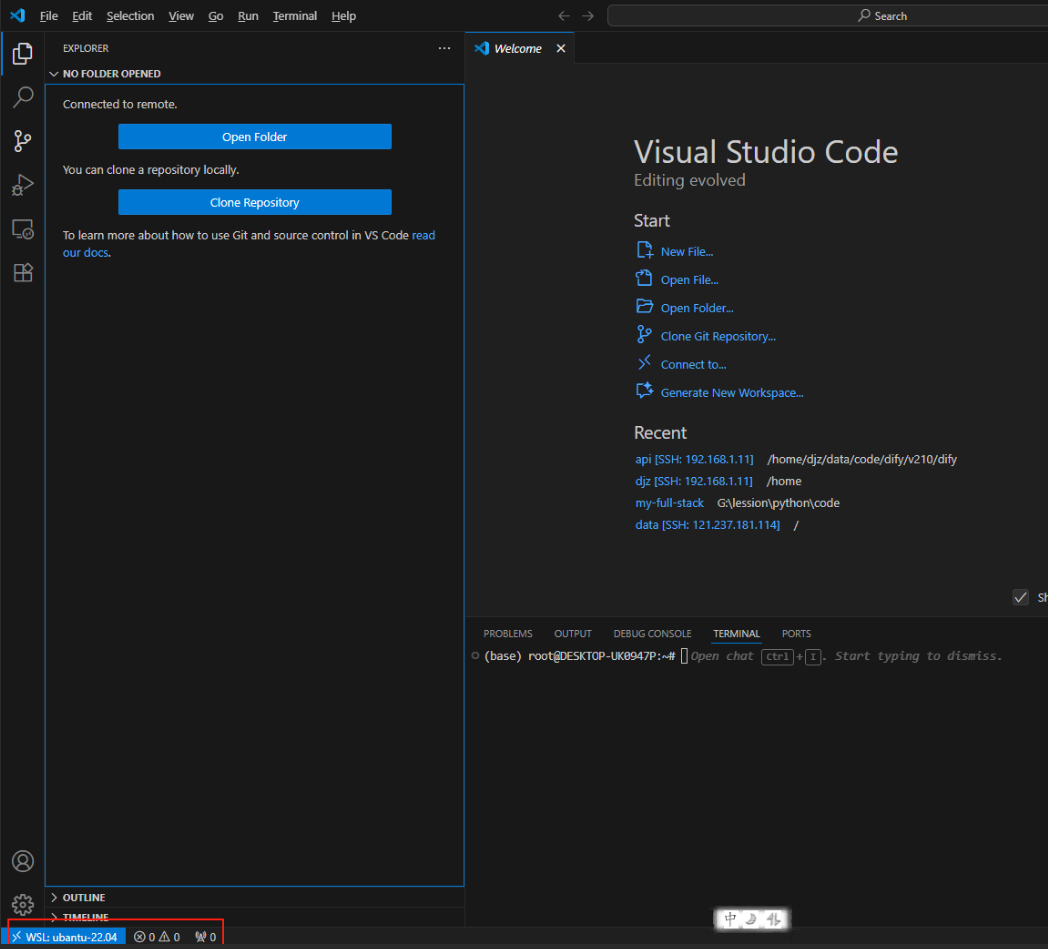Go forward with the right arrow
Screen dimensions: 1048x949
pos(587,15)
